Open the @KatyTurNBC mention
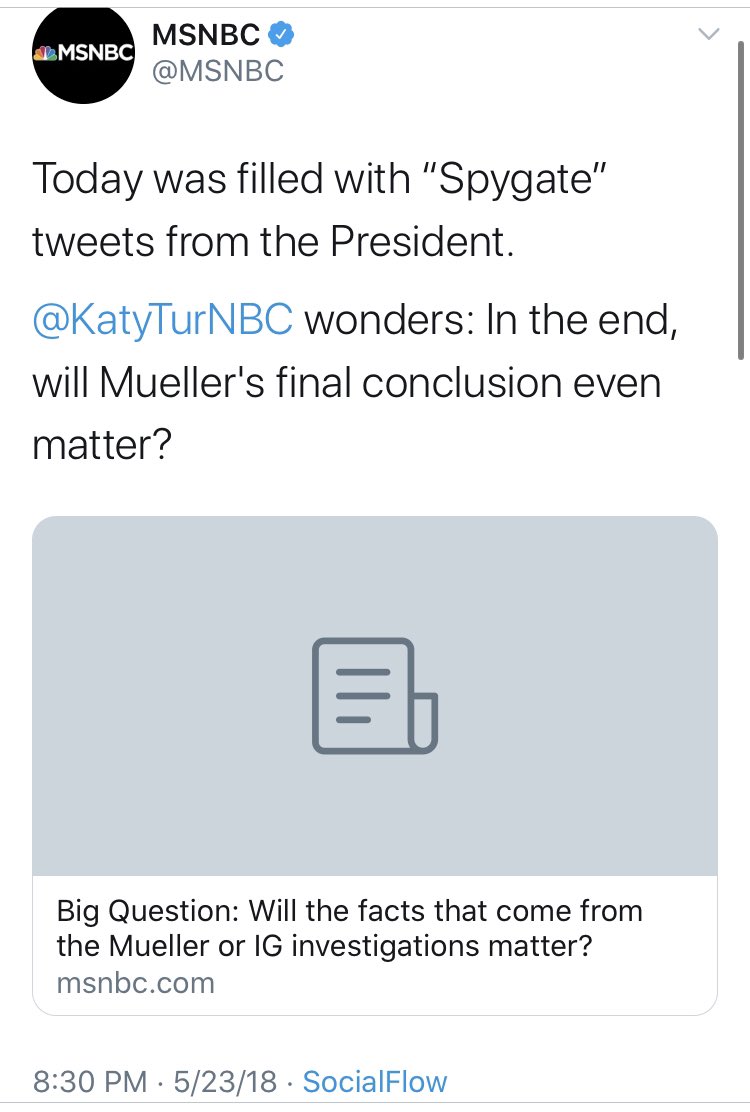Image resolution: width=750 pixels, height=1112 pixels. click(162, 320)
